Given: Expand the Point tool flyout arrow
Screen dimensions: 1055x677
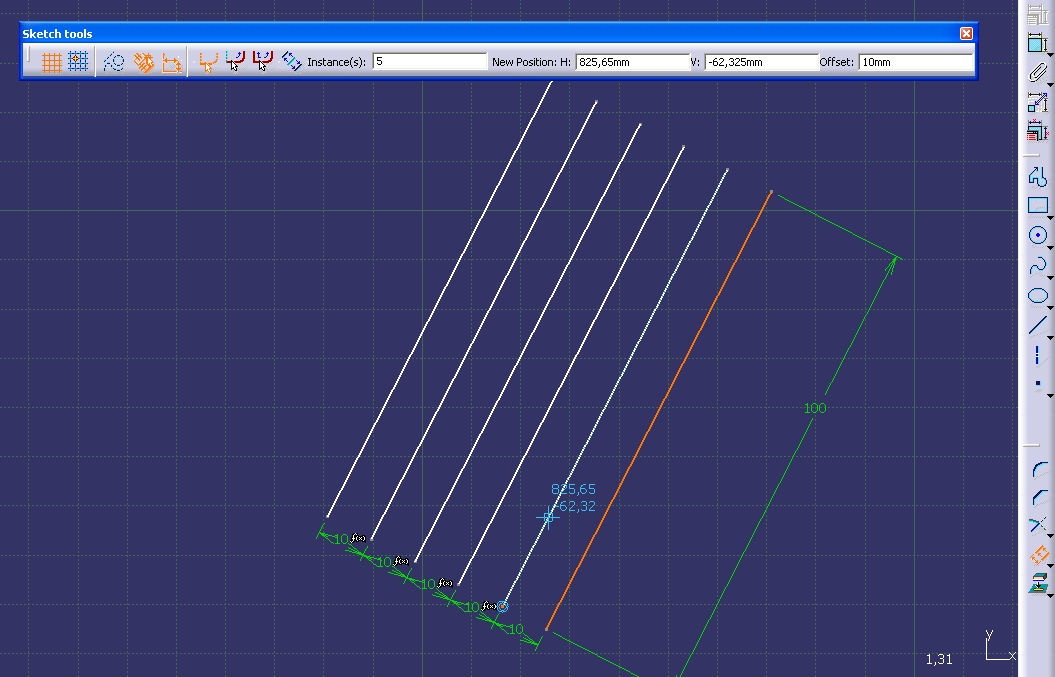Looking at the screenshot, I should click(1050, 396).
